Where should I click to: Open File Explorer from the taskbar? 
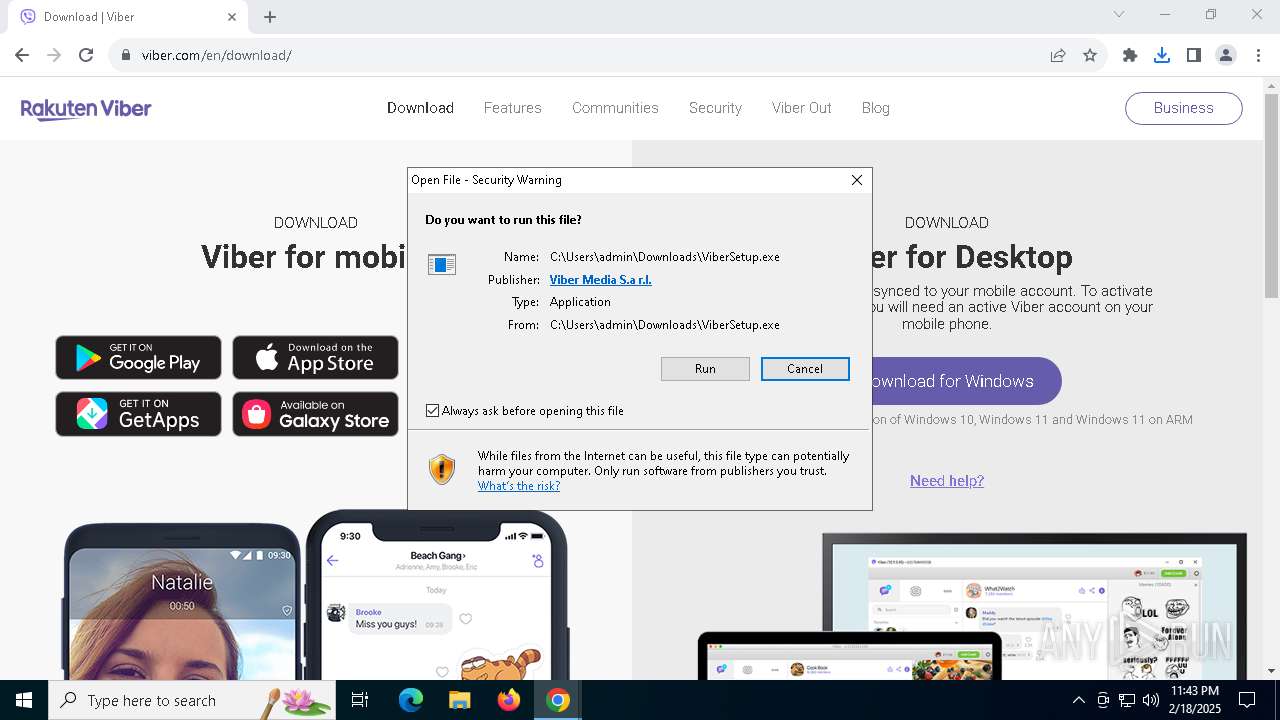pyautogui.click(x=459, y=700)
